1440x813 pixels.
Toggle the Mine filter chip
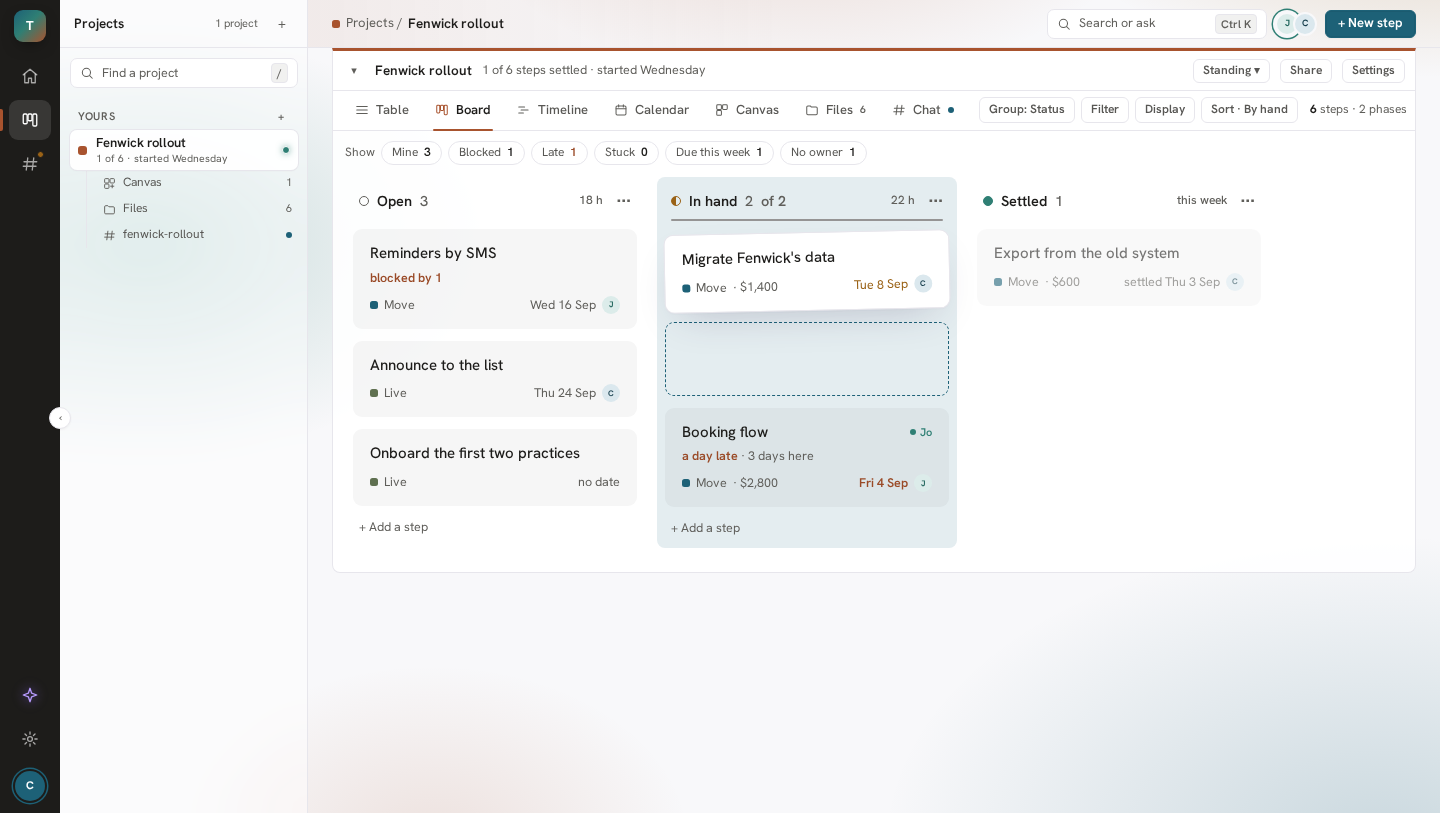pyautogui.click(x=411, y=153)
